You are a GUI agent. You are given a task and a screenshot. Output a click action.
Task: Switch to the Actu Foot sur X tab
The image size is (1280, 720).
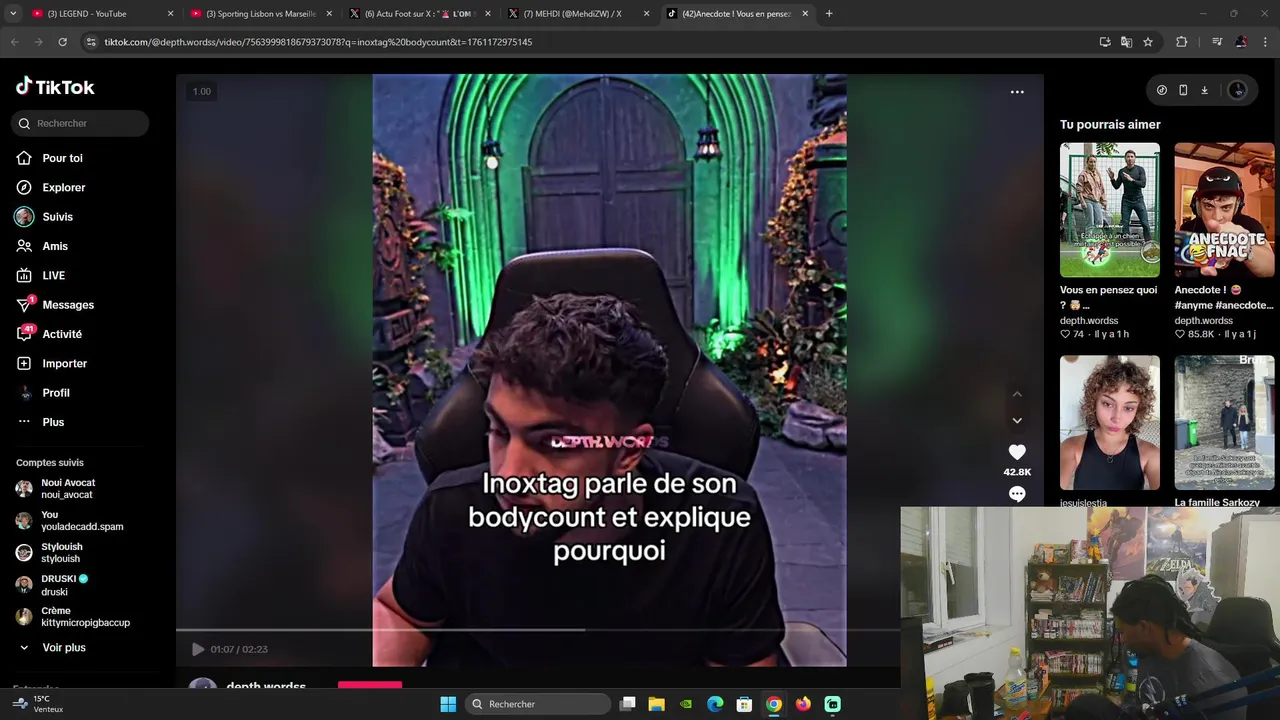pos(420,14)
